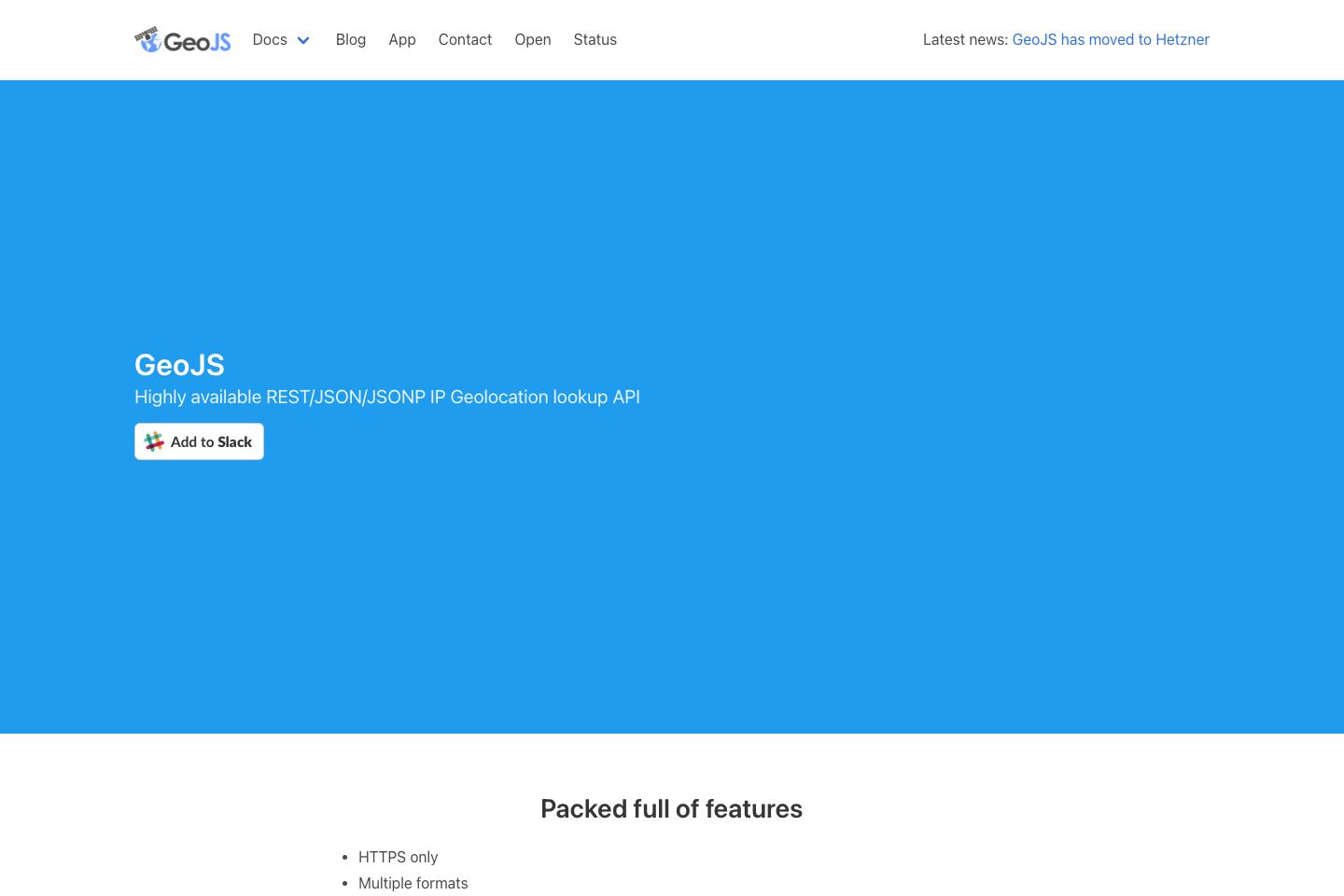Open the GeoJS has moved to Hetzner announcement
This screenshot has height=896, width=1344.
[x=1111, y=39]
